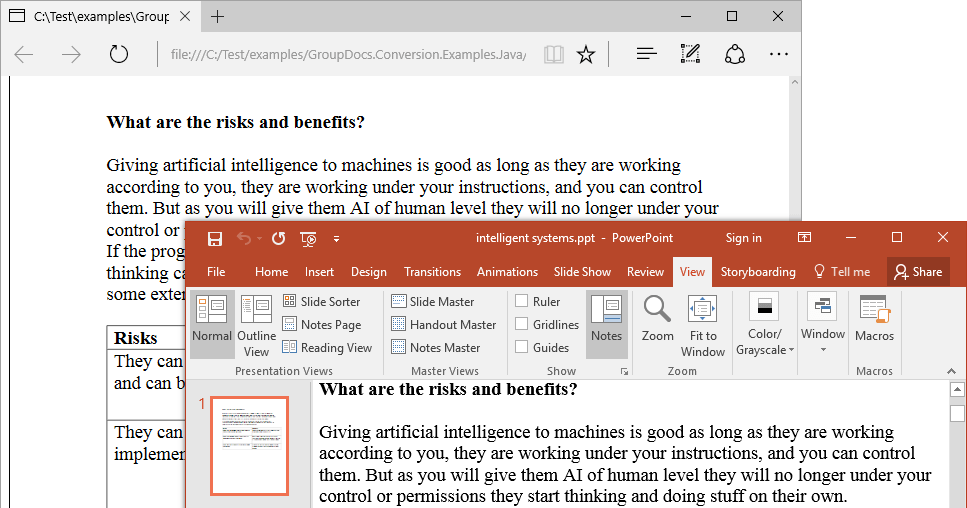This screenshot has height=508, width=967.
Task: Switch to Outline View
Action: pos(256,325)
